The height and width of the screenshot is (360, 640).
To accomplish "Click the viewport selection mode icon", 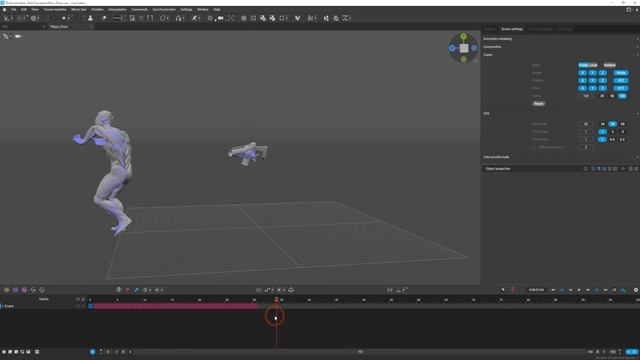I will click(x=6, y=36).
